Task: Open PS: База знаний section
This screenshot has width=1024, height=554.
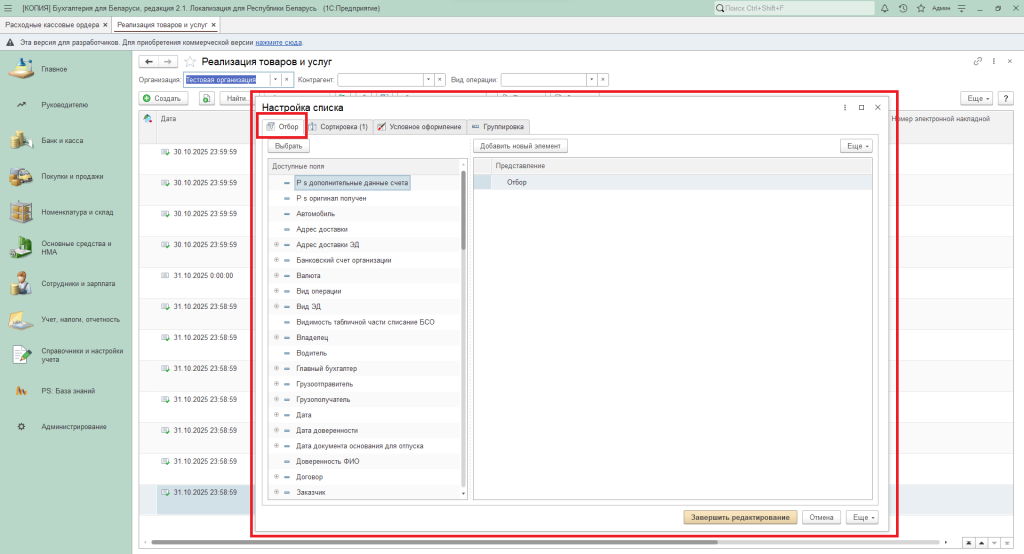Action: pyautogui.click(x=21, y=391)
